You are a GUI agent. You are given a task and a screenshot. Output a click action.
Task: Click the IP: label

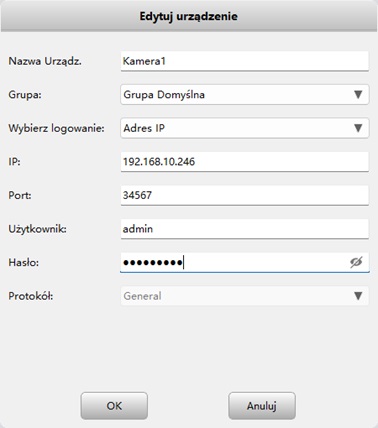tap(14, 162)
